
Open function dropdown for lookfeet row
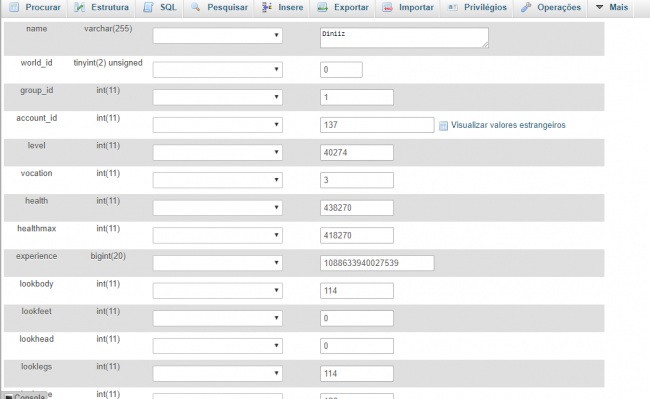click(x=218, y=318)
